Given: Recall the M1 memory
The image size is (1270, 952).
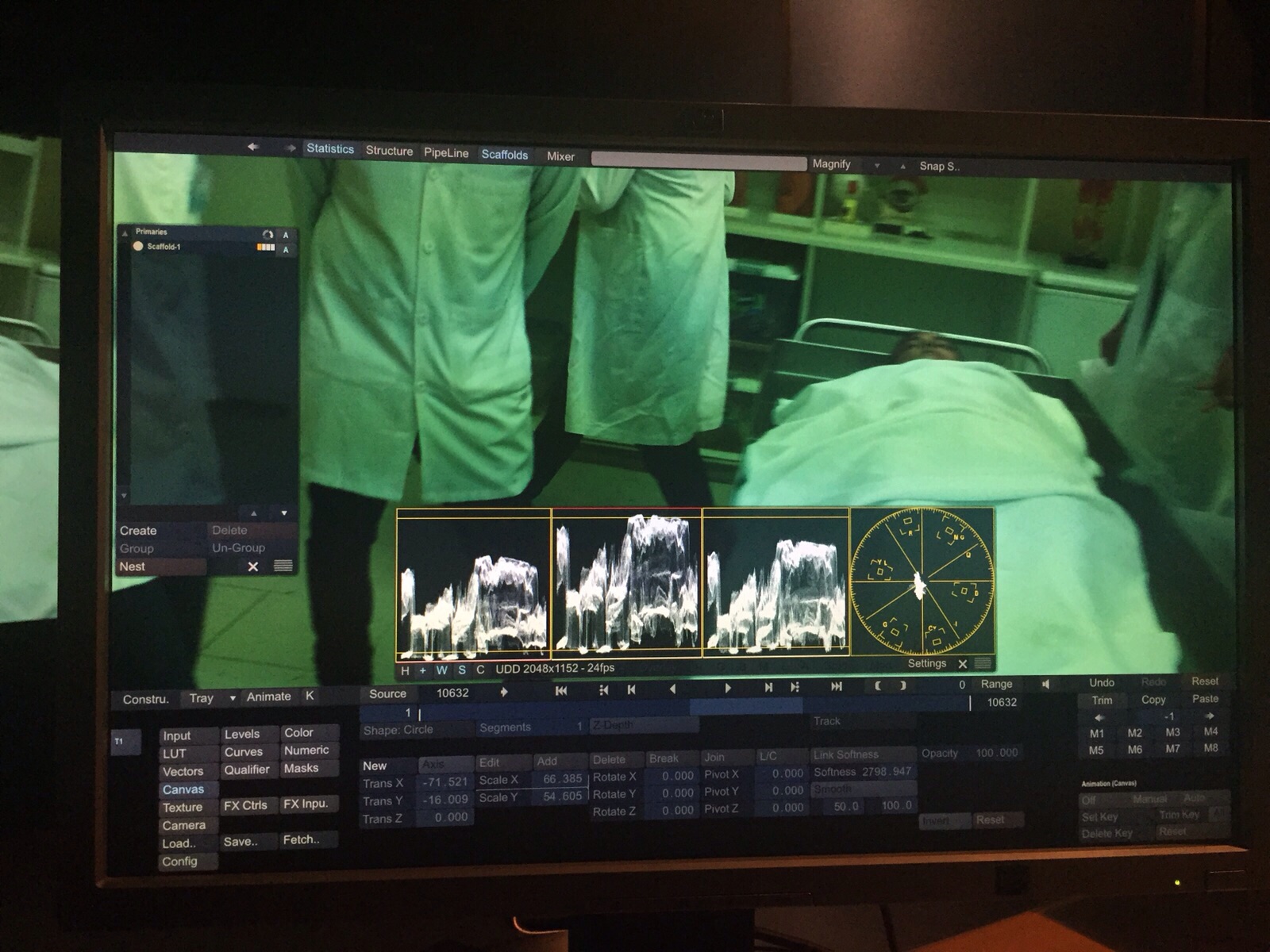Looking at the screenshot, I should coord(1097,733).
